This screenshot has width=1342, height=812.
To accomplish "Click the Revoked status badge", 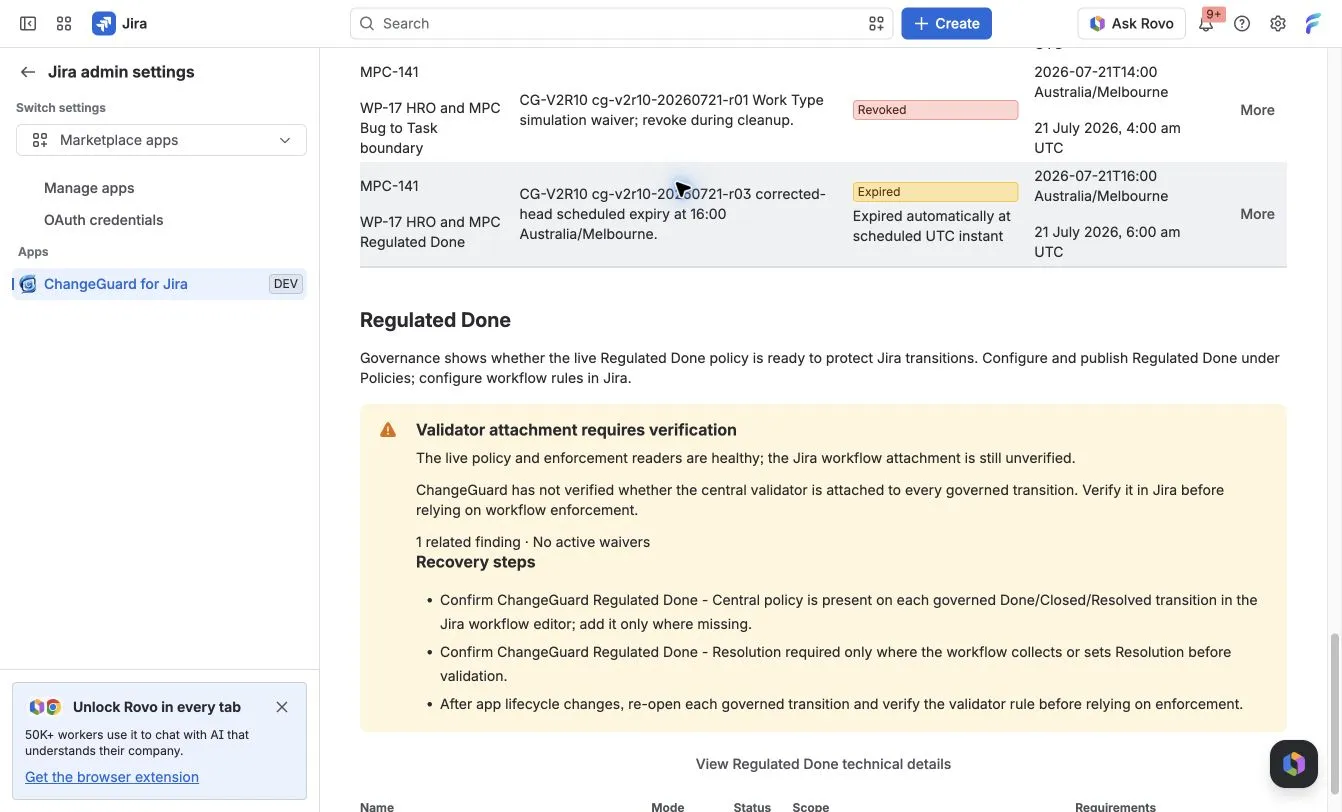I will (x=935, y=110).
